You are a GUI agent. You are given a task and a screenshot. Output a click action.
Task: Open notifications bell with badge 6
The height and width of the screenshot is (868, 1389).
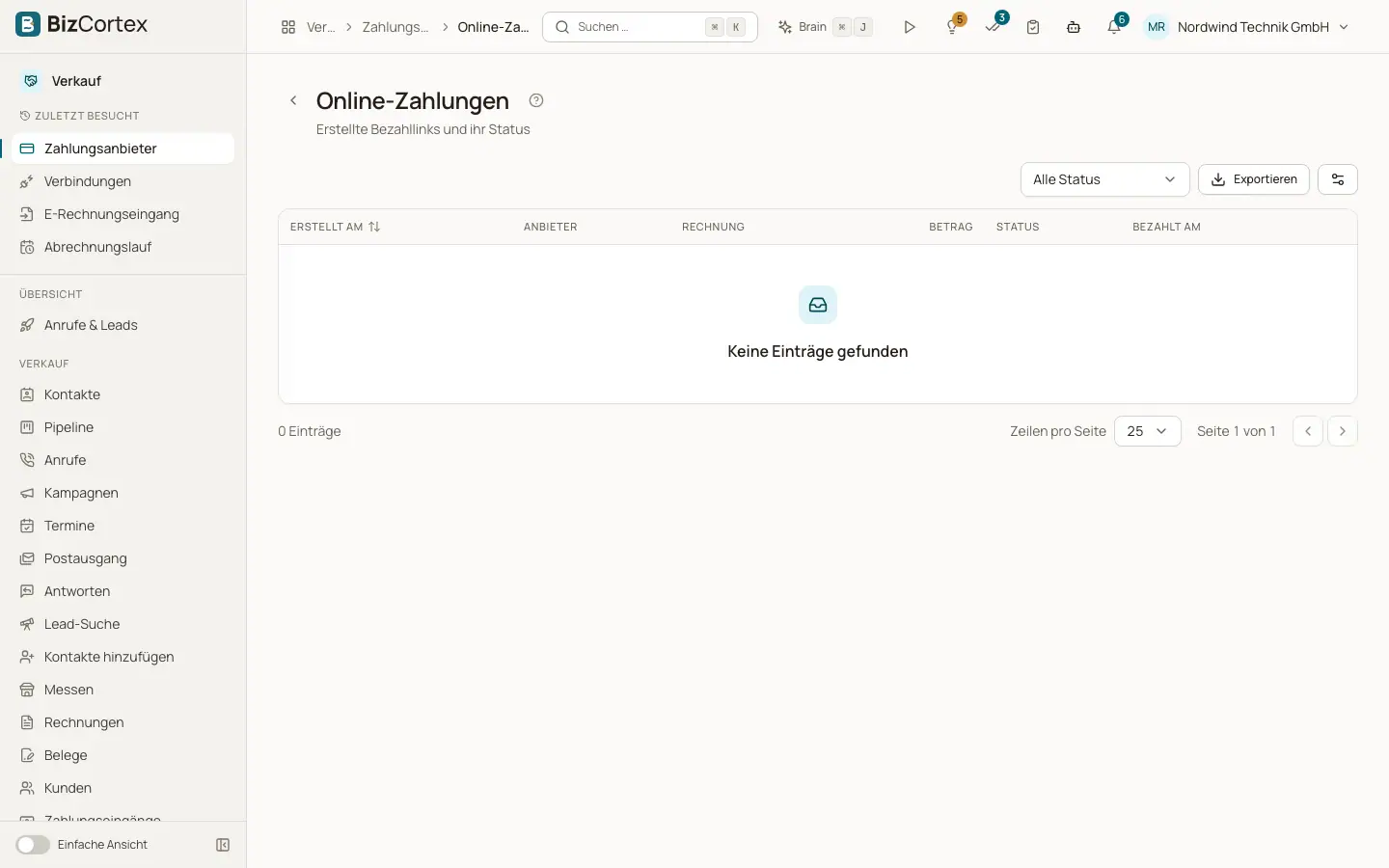click(1115, 27)
